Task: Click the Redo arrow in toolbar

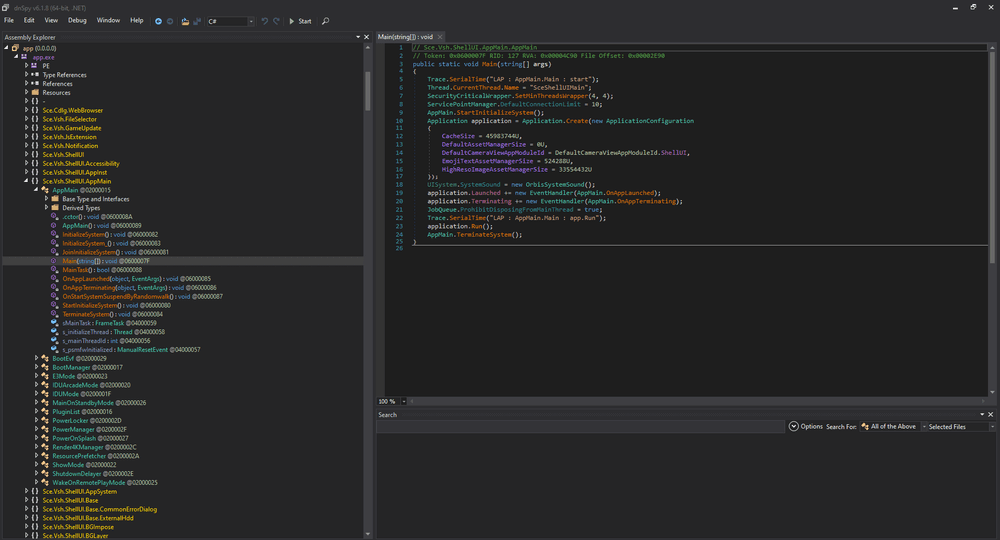Action: (276, 21)
